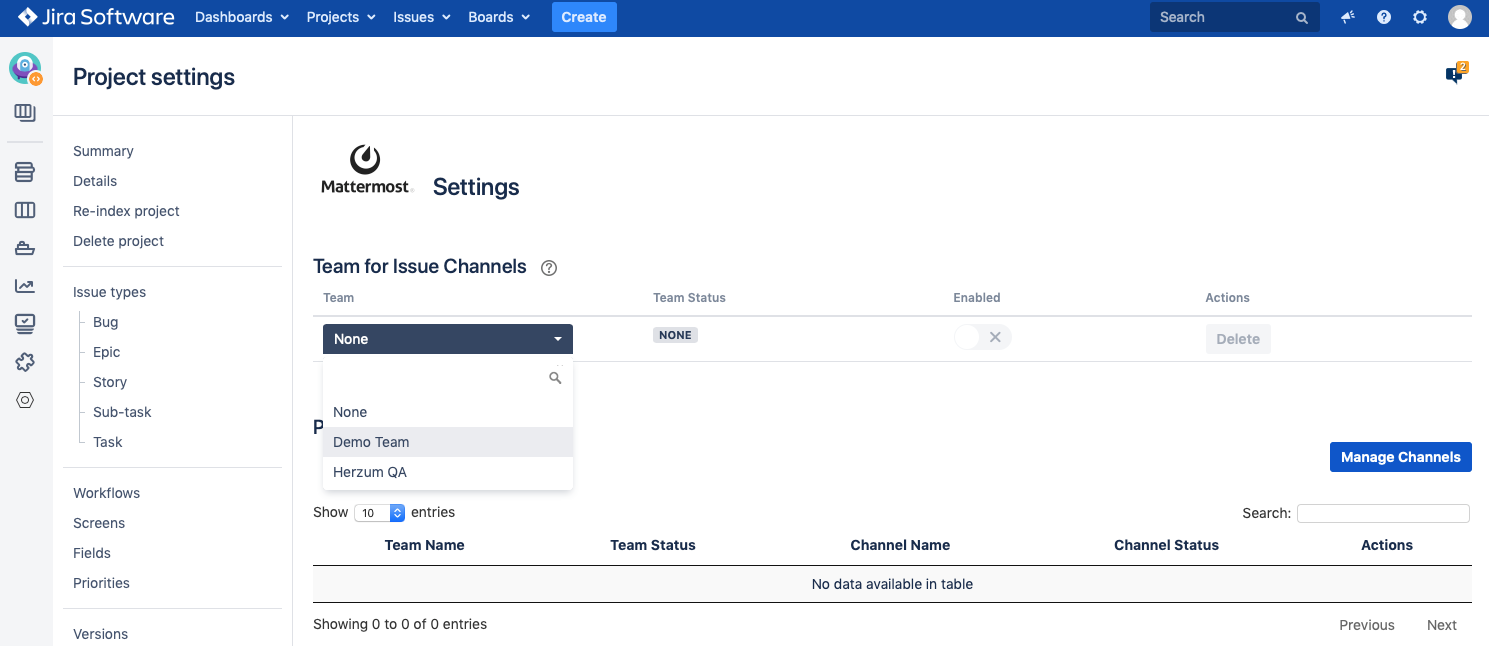
Task: Open the Workflows settings link
Action: pyautogui.click(x=106, y=493)
